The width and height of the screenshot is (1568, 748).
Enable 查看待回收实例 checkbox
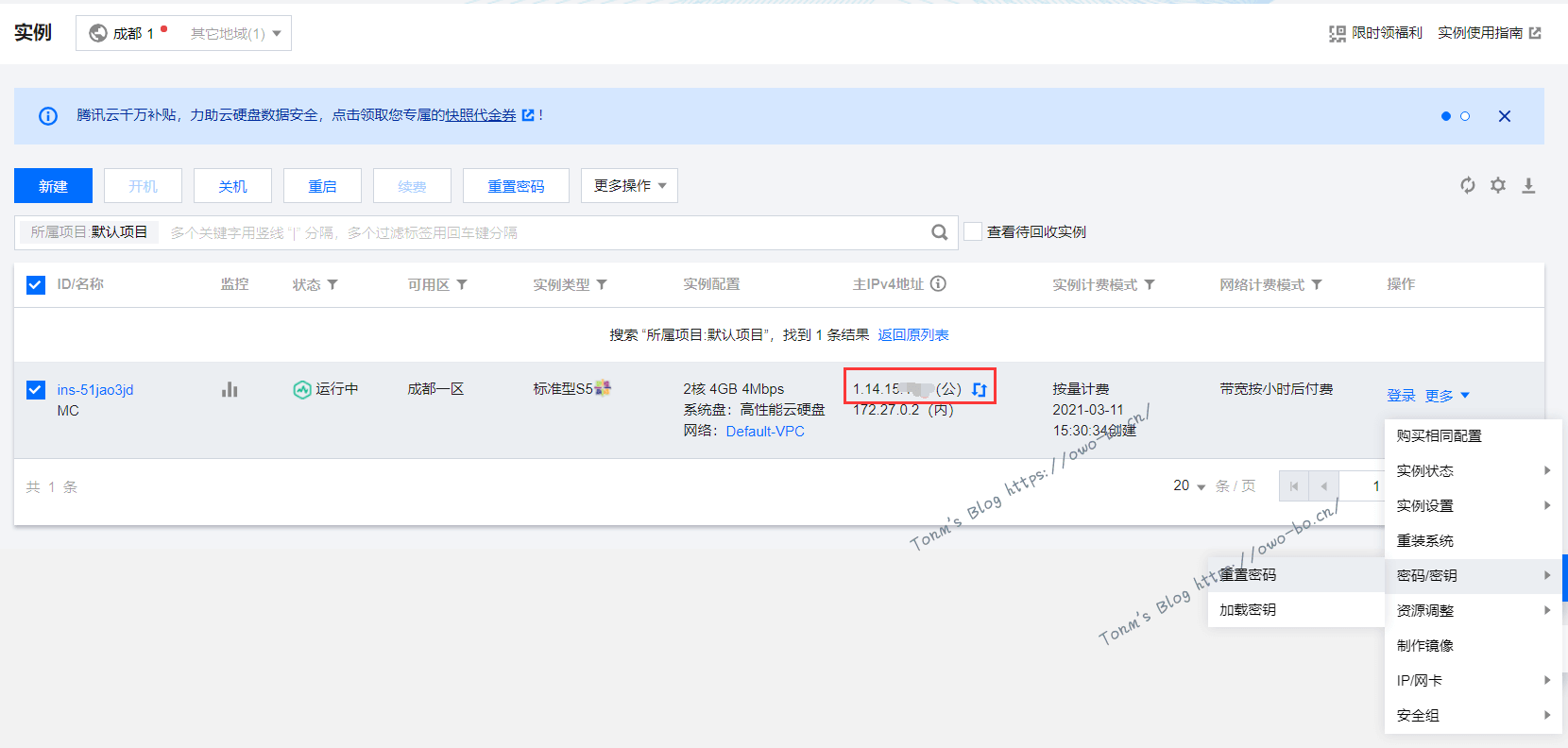973,231
